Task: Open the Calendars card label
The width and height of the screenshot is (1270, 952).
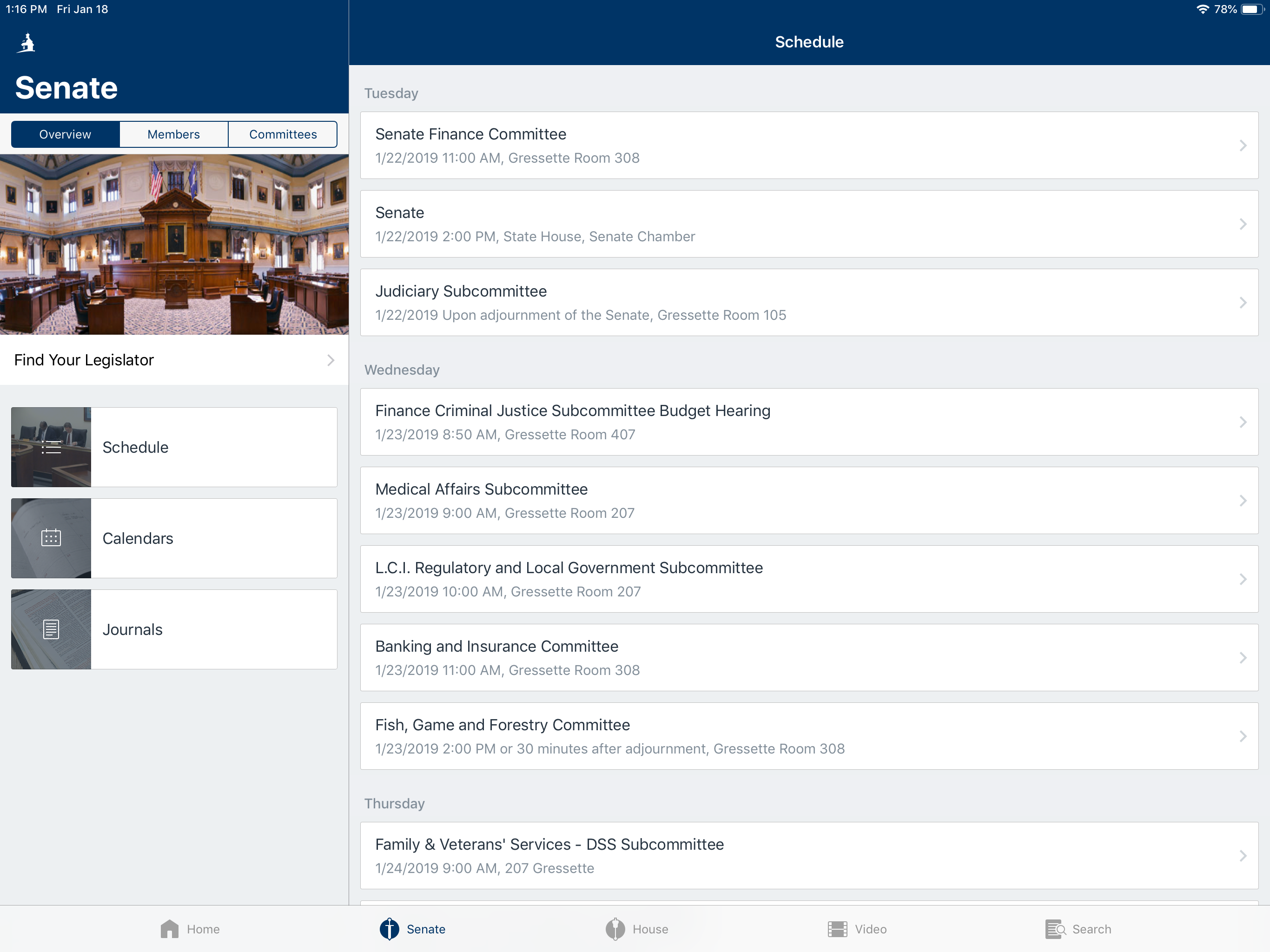Action: pyautogui.click(x=138, y=538)
